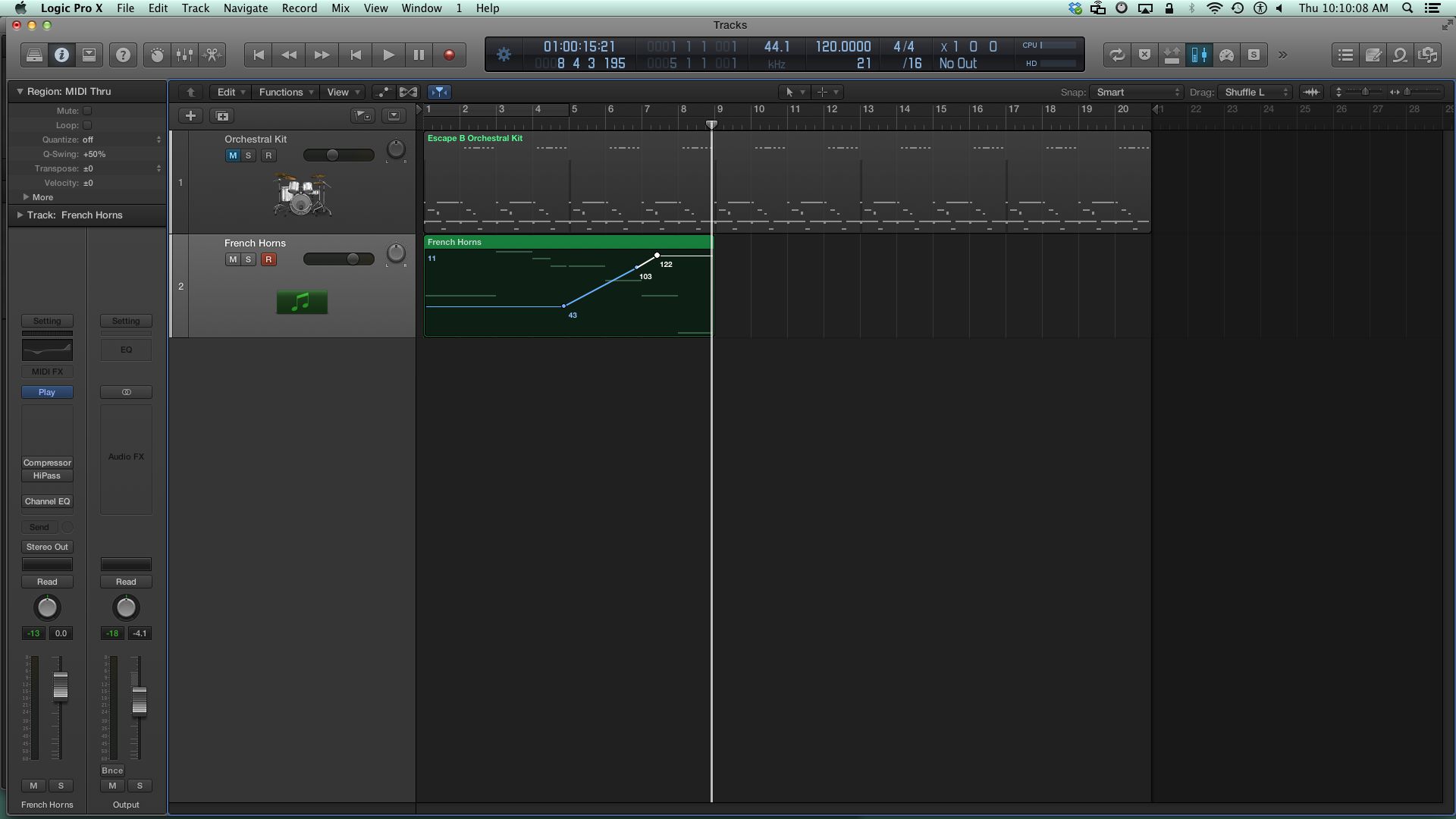Image resolution: width=1456 pixels, height=819 pixels.
Task: Open the Loop Browser button
Action: (1401, 55)
